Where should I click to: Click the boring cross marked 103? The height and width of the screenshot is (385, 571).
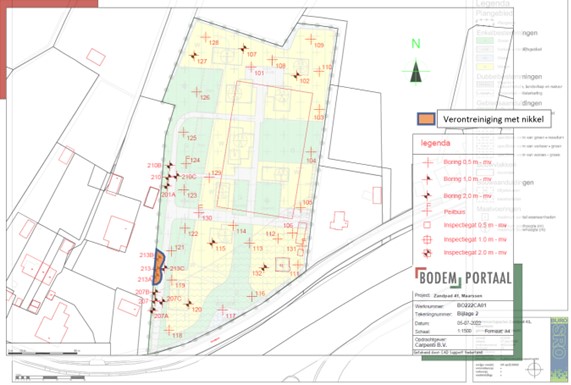coord(319,109)
